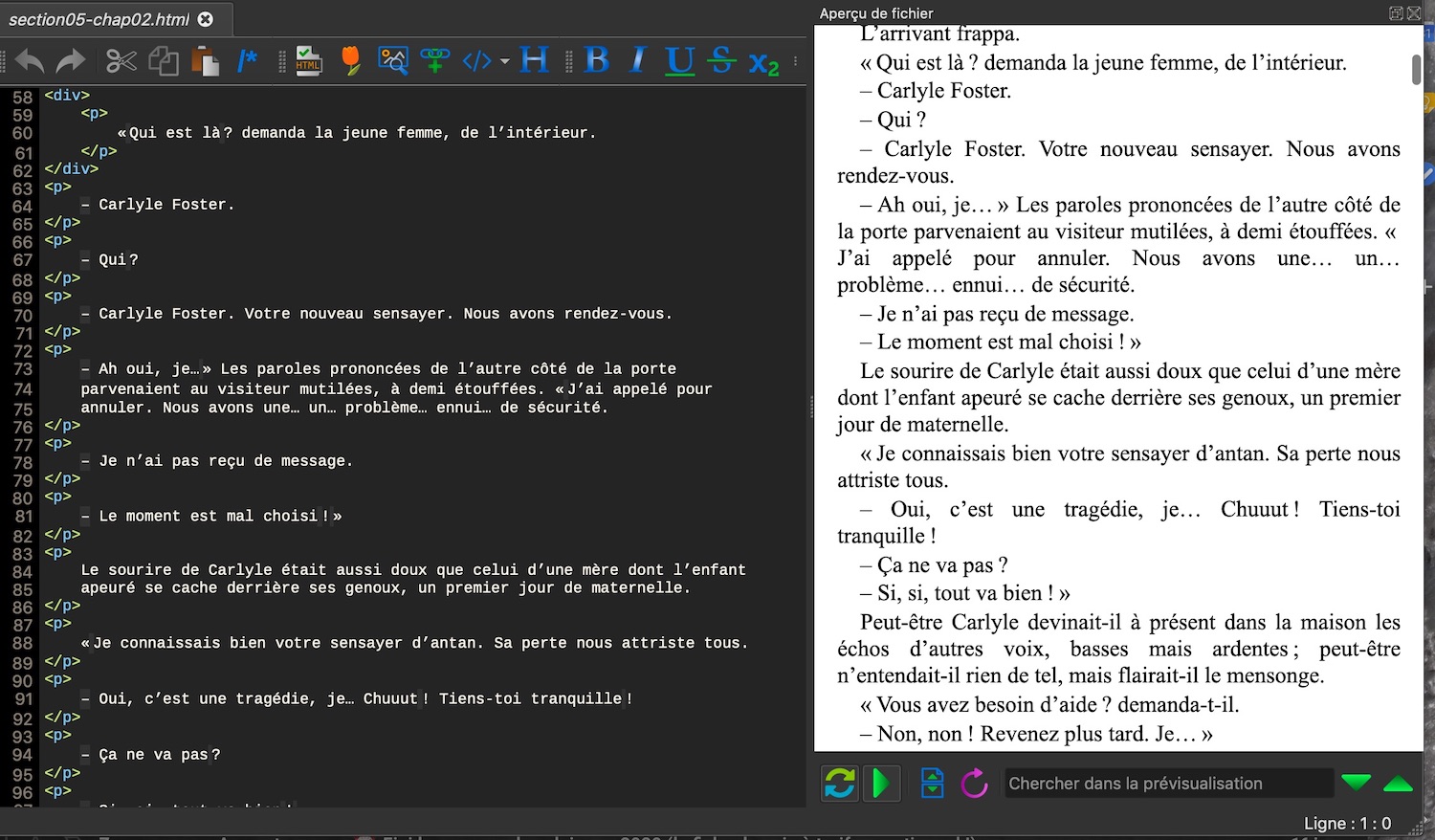Click the opening <div> tag in the code
Viewport: 1435px width, 840px height.
pyautogui.click(x=67, y=96)
